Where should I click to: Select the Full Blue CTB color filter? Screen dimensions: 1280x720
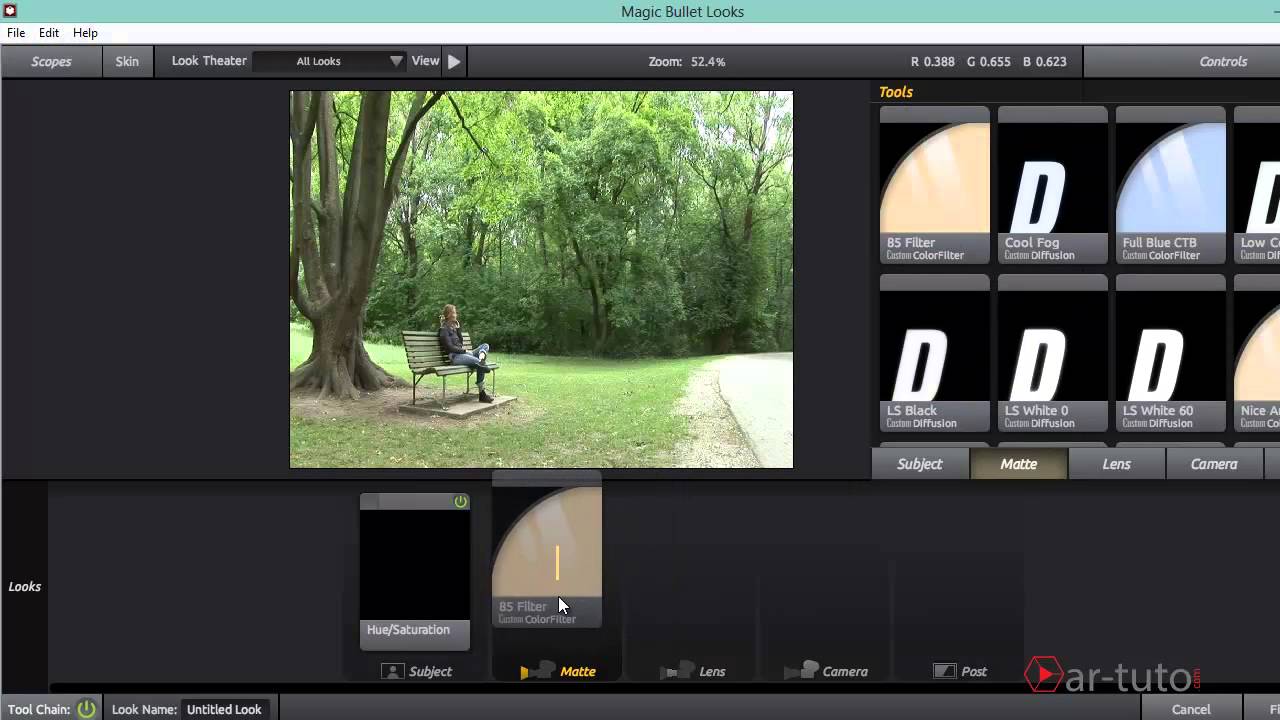pyautogui.click(x=1171, y=185)
